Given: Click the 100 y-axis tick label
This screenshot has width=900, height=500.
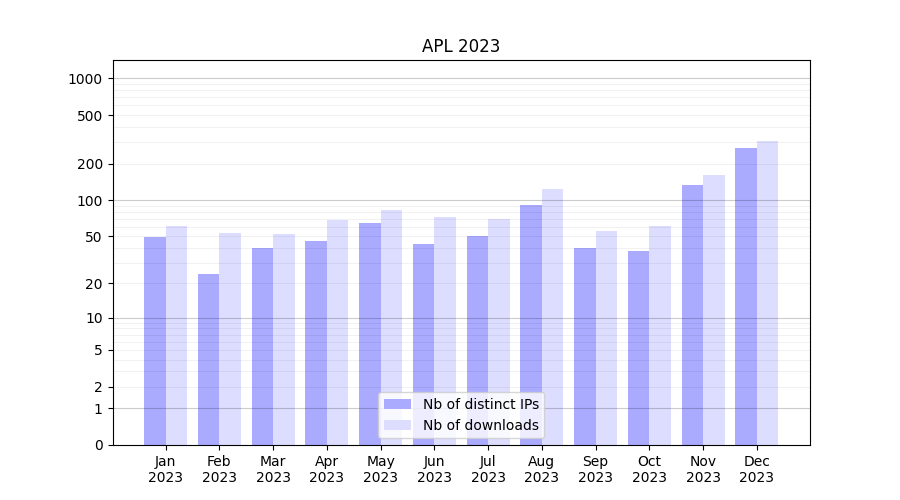Looking at the screenshot, I should [x=90, y=201].
